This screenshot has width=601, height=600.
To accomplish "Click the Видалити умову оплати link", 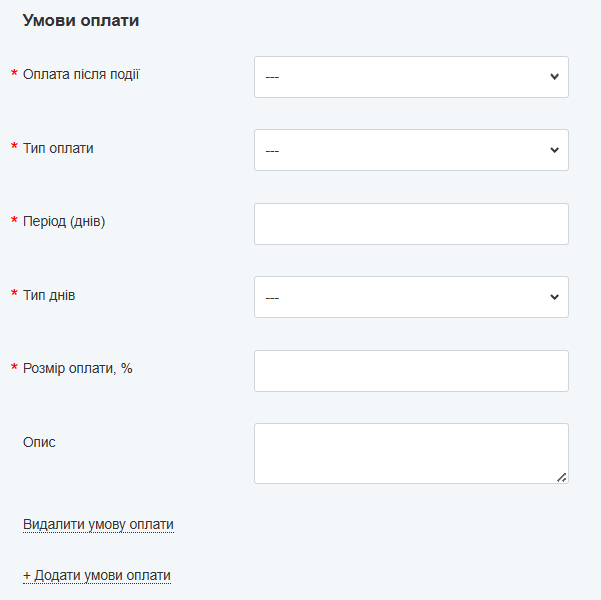I will [x=98, y=524].
